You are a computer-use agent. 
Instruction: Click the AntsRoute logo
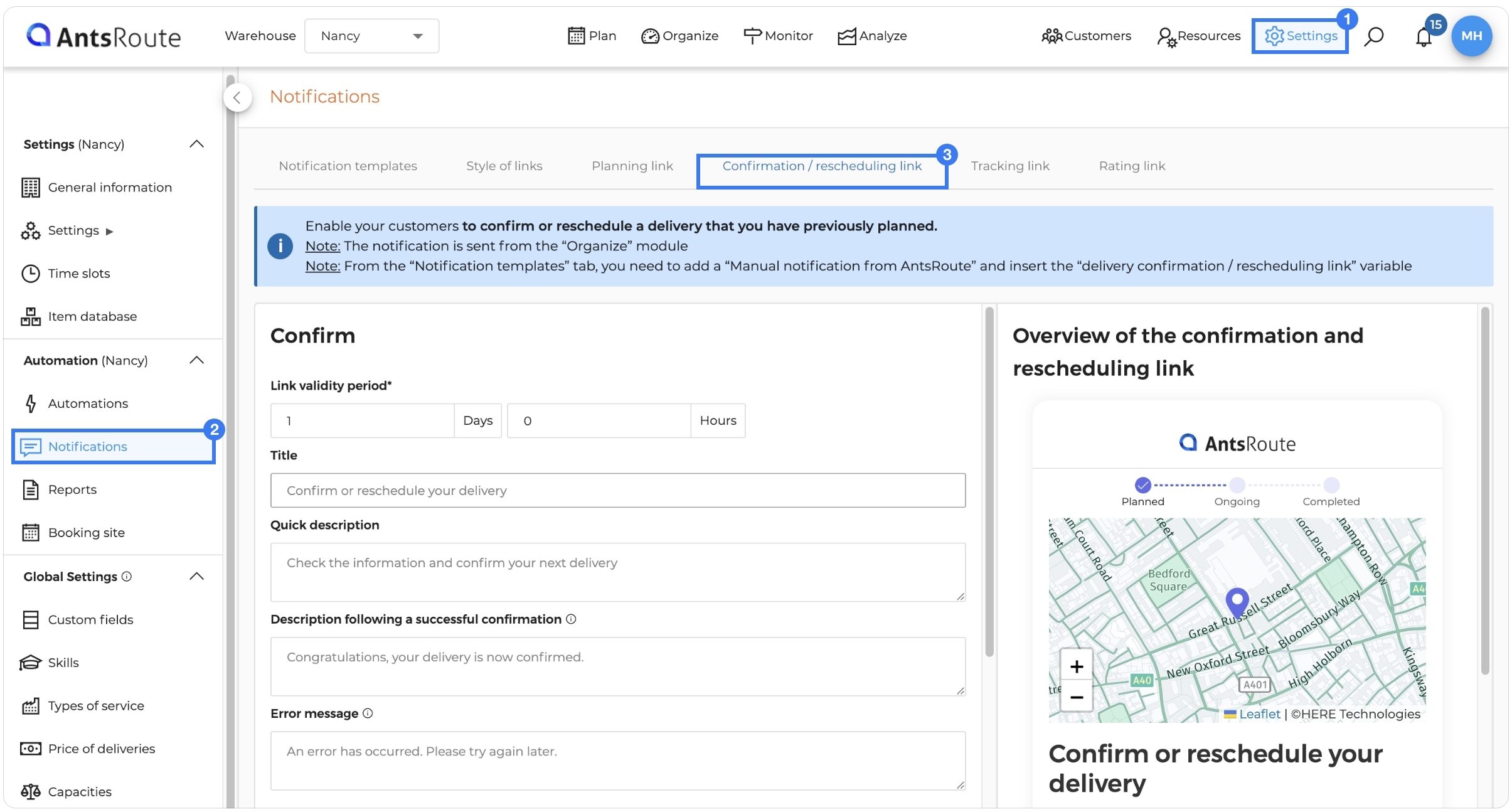tap(104, 36)
